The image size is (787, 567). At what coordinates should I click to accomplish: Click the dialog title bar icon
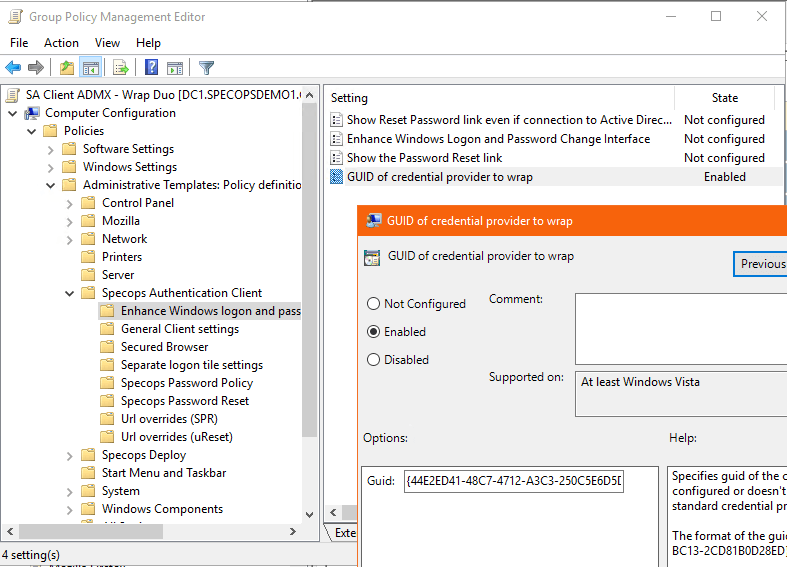point(373,221)
